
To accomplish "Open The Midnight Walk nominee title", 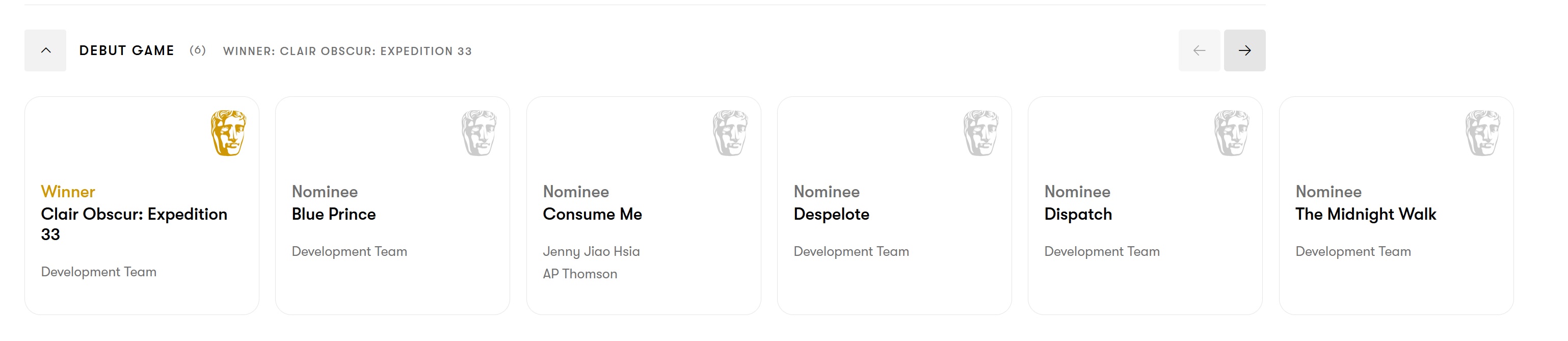I will coord(1365,215).
